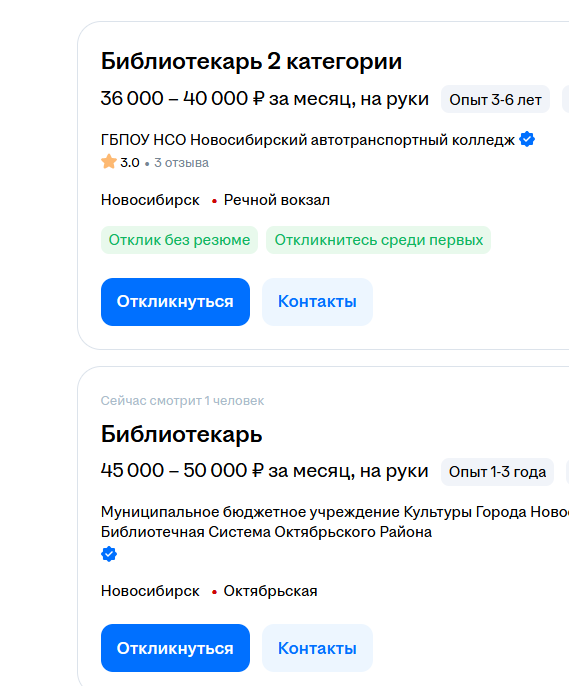This screenshot has width=569, height=686.
Task: Click the Опыт 1-3 года badge
Action: click(497, 472)
